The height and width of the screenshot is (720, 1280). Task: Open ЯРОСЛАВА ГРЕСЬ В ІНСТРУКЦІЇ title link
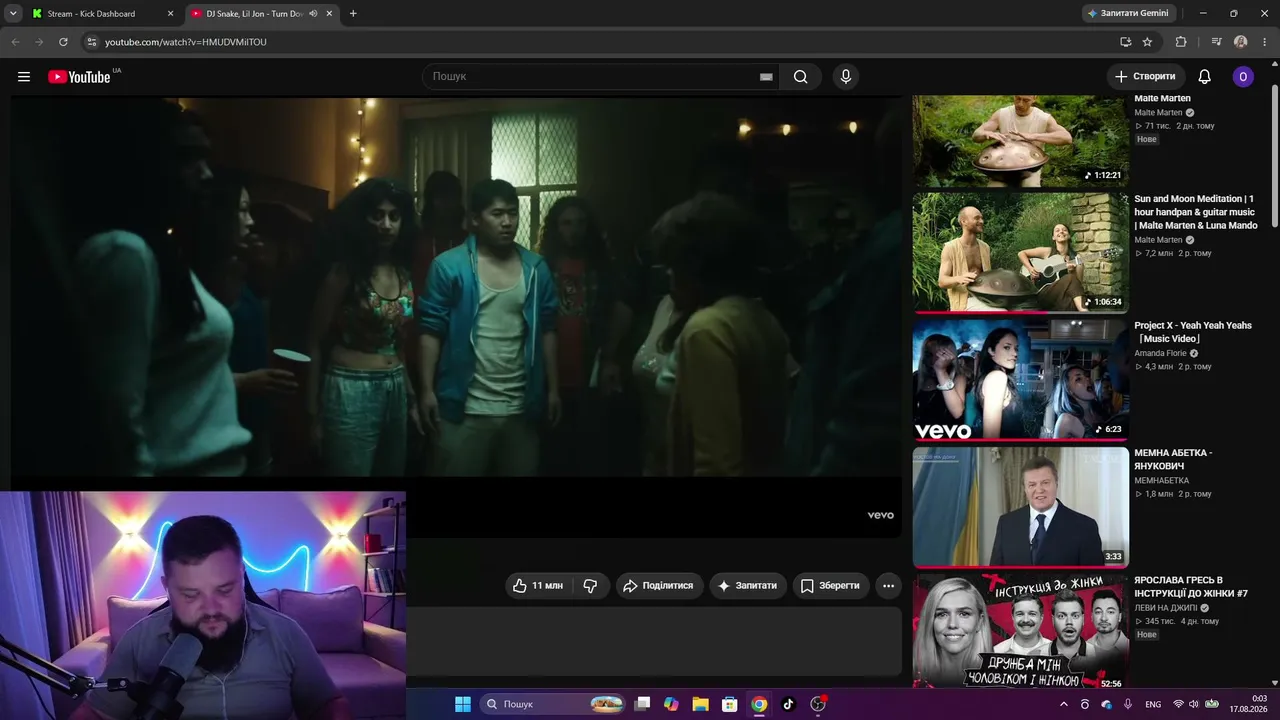click(x=1191, y=586)
